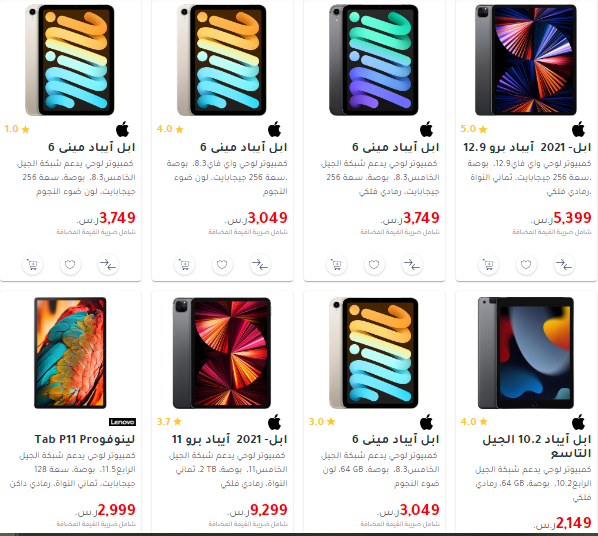Screen dimensions: 598x536
Task: Open the ابل آيباد 10.2 الجيل التاسع title
Action: (537, 446)
